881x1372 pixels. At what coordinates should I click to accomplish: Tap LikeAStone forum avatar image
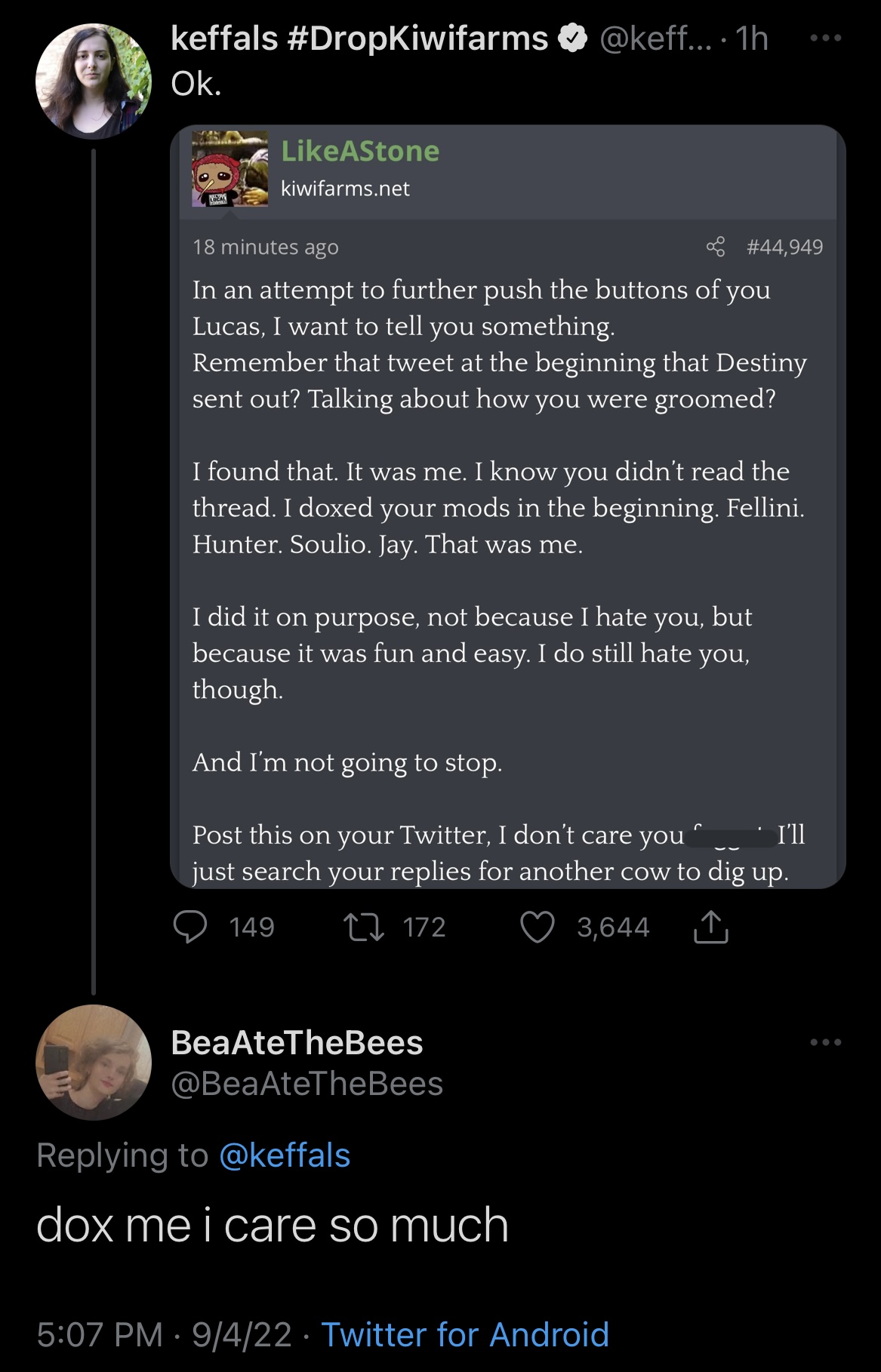pos(229,168)
